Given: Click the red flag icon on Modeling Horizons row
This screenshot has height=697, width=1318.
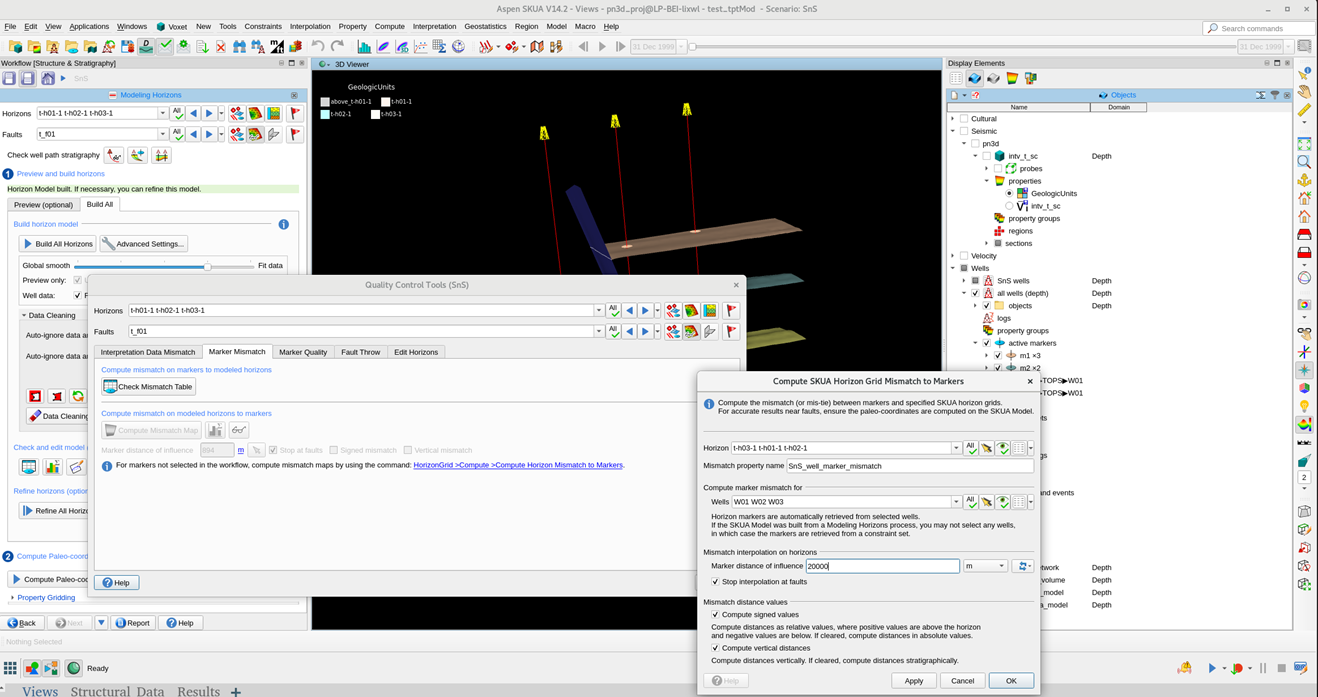Looking at the screenshot, I should 295,113.
